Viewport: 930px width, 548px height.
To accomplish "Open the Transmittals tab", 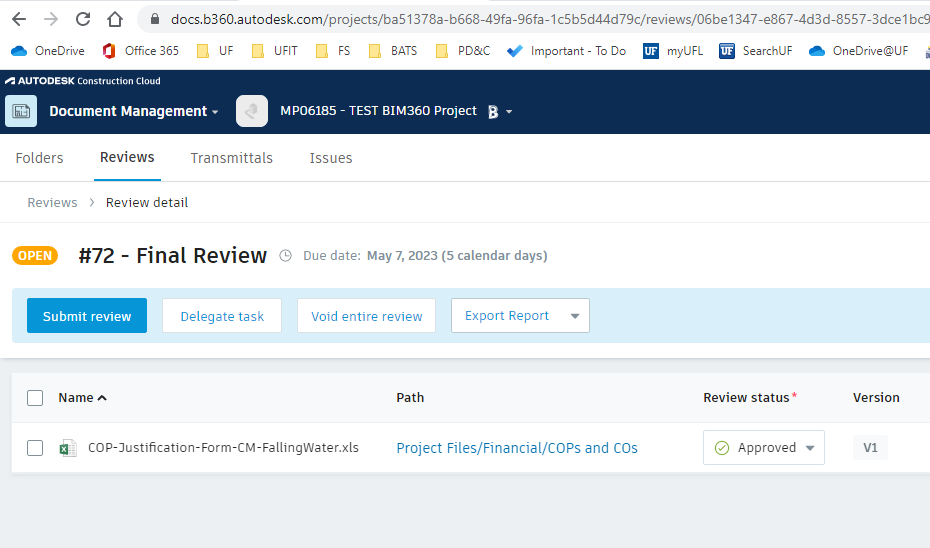I will pos(231,158).
